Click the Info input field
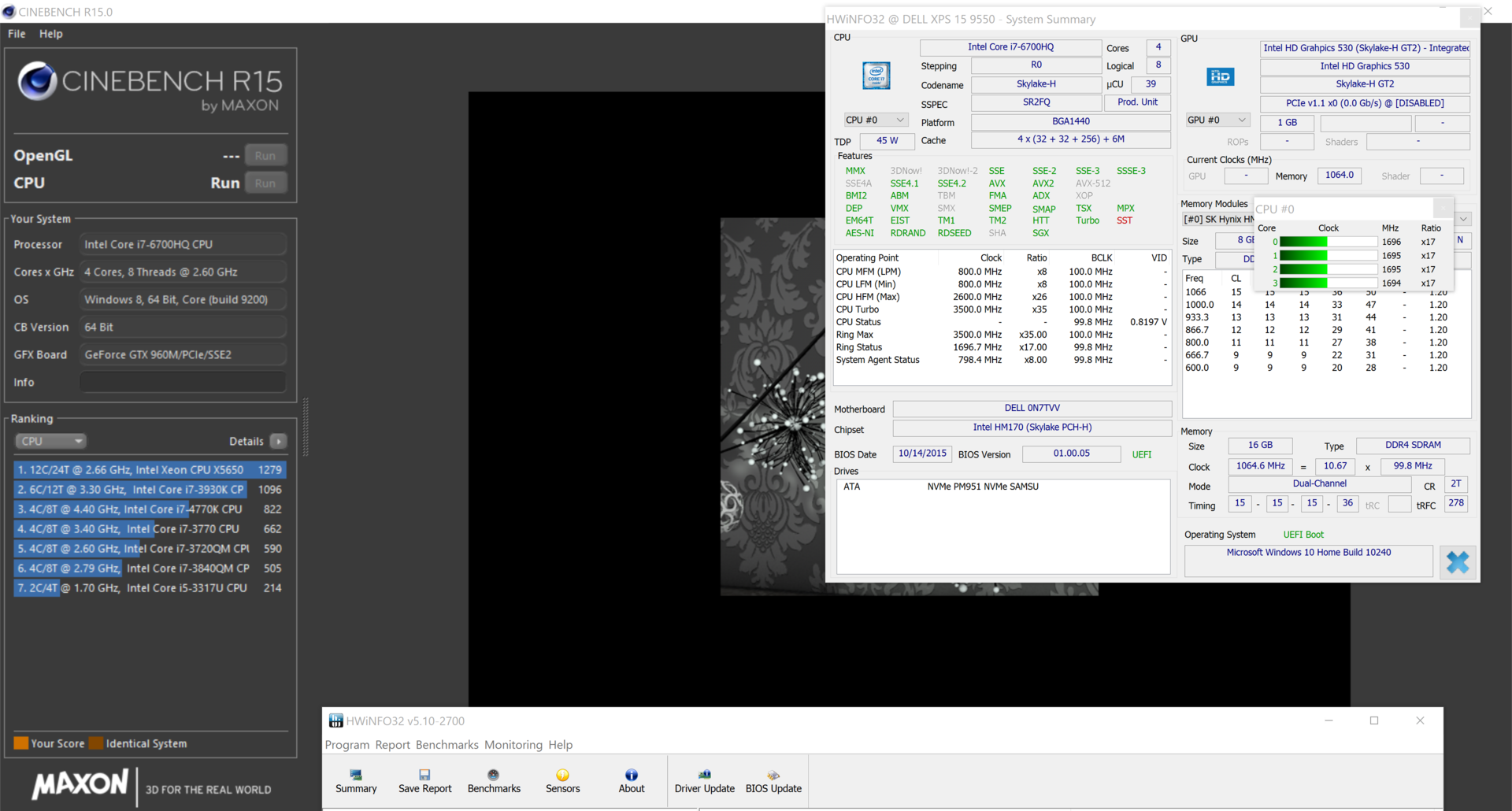The image size is (1512, 811). [183, 382]
